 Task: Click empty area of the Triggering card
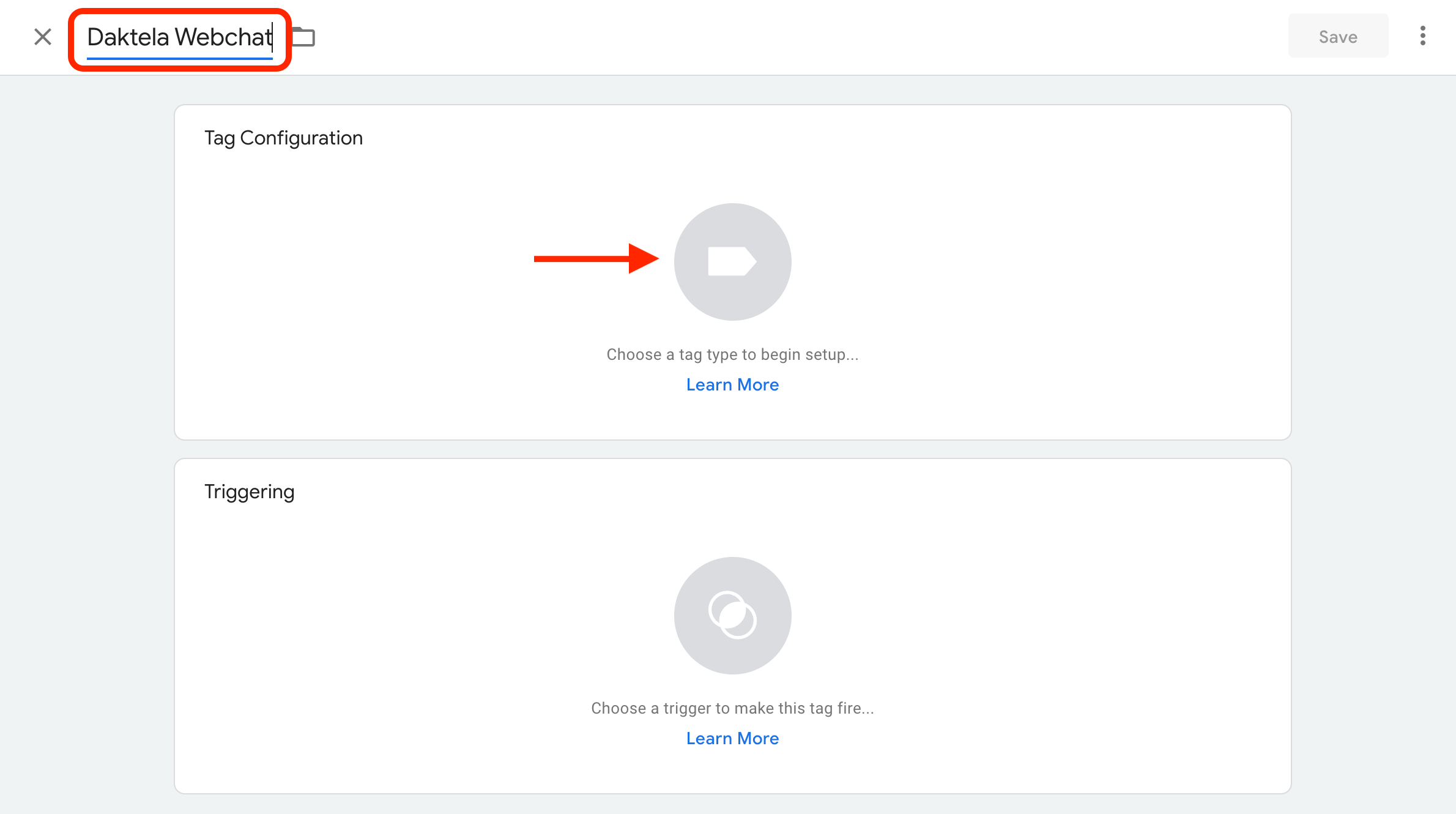[1040, 624]
